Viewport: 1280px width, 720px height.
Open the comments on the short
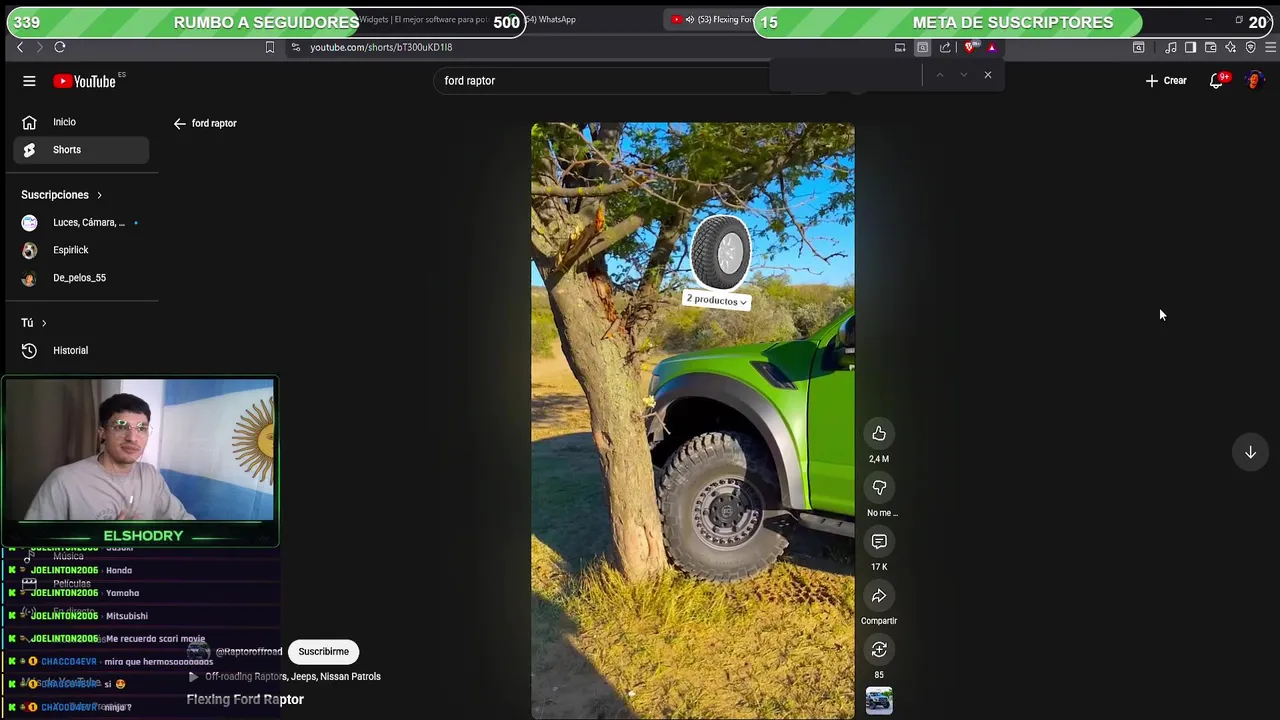(x=879, y=542)
